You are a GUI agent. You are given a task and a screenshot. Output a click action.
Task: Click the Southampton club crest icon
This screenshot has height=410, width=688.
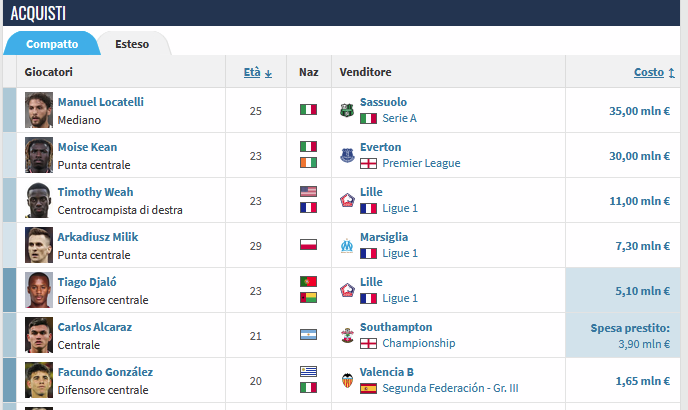click(x=347, y=335)
